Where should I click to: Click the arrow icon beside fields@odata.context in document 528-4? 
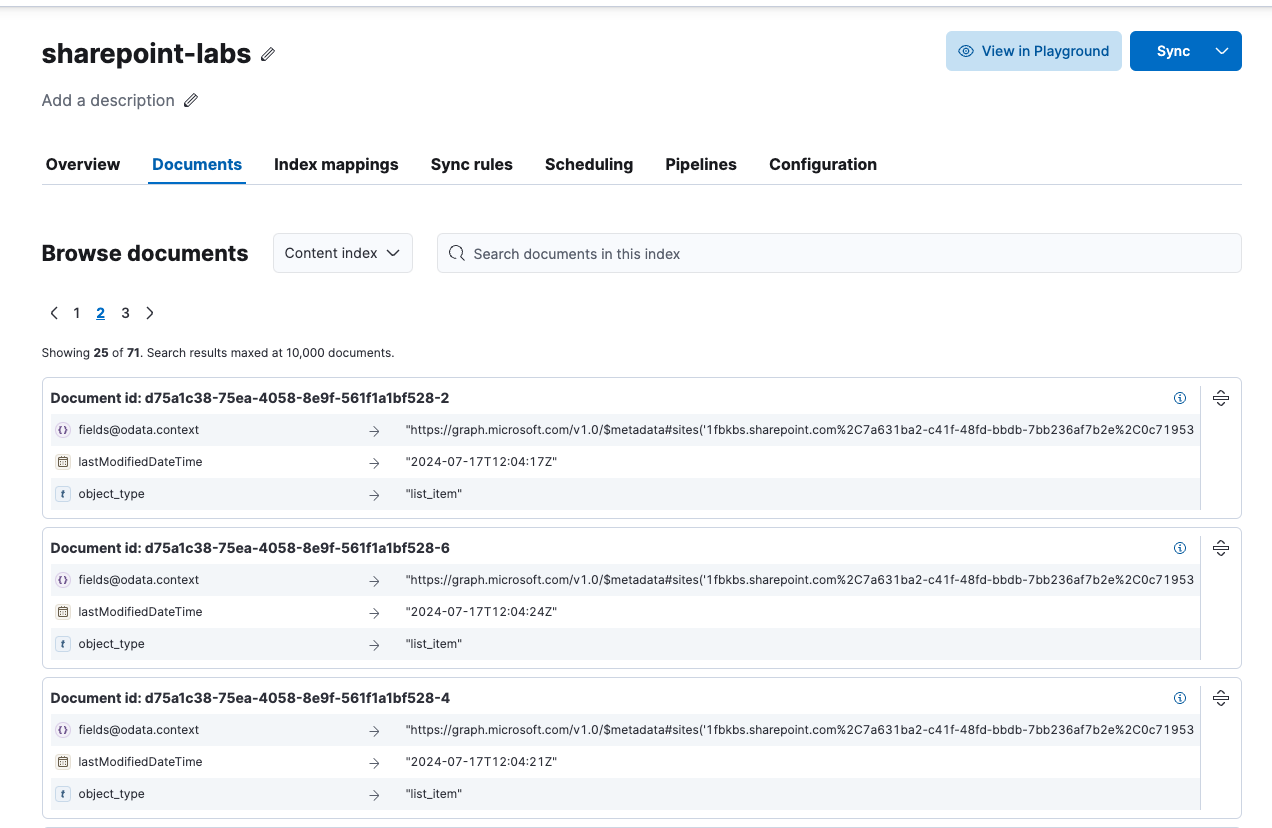pyautogui.click(x=374, y=731)
